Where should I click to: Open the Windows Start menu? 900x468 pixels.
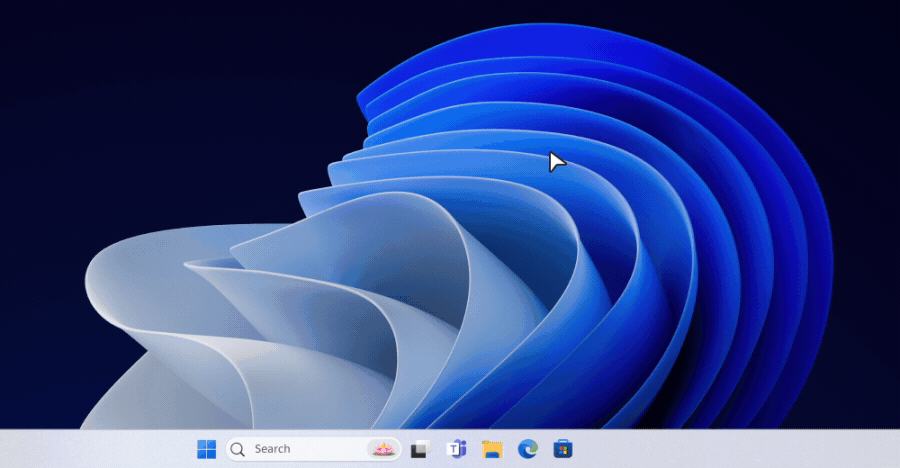tap(207, 449)
